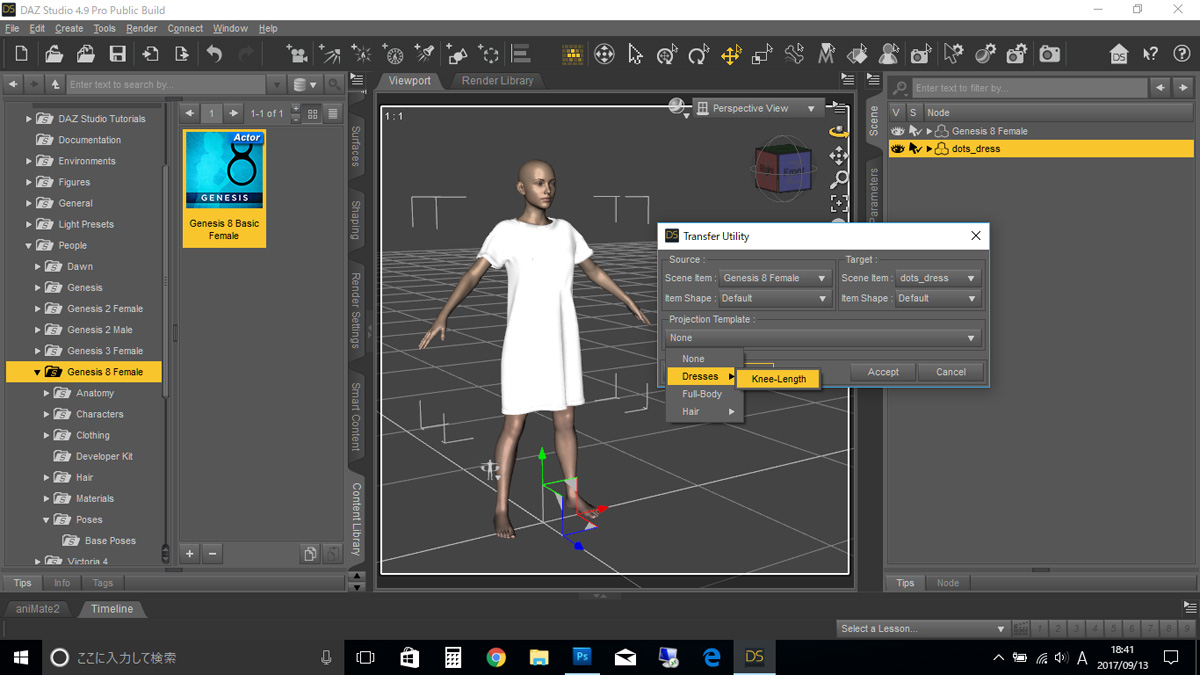The image size is (1200, 675).
Task: Click the Info tab under content library
Action: (62, 583)
